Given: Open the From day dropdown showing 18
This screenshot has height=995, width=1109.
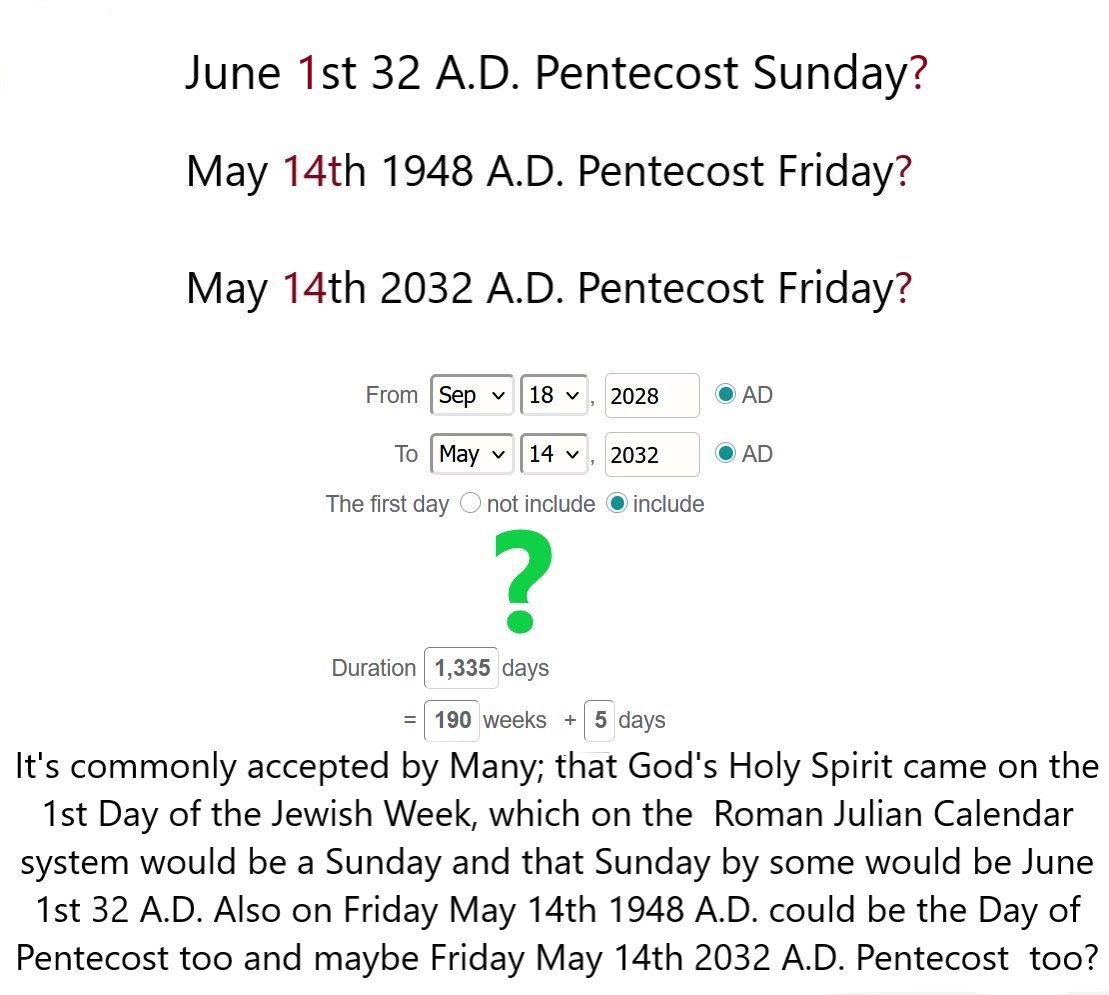Looking at the screenshot, I should click(555, 395).
